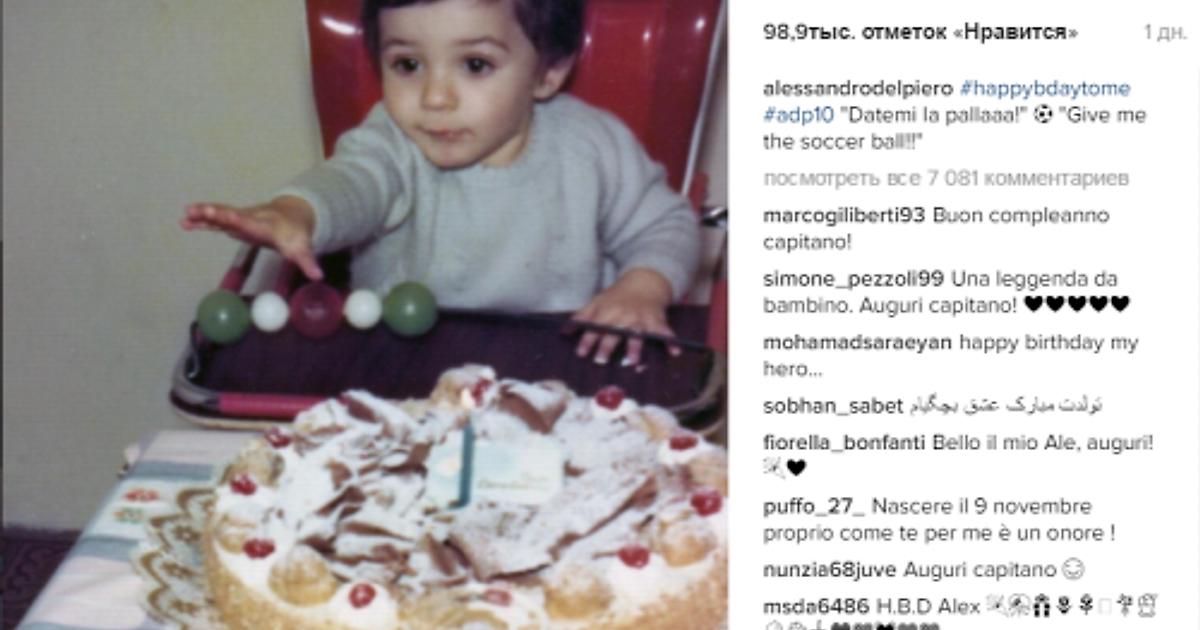Open mohamadsaraeyan profile
The height and width of the screenshot is (630, 1200).
pyautogui.click(x=857, y=343)
